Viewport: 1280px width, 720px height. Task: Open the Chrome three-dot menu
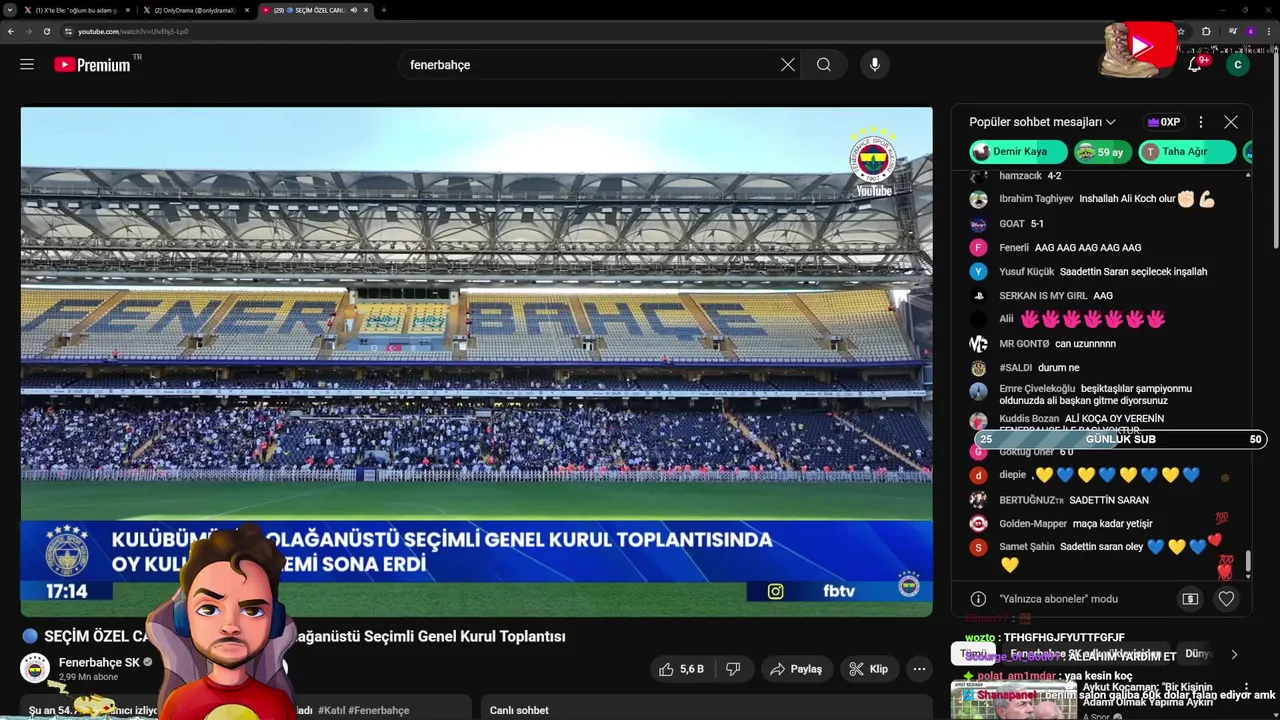pos(1268,31)
